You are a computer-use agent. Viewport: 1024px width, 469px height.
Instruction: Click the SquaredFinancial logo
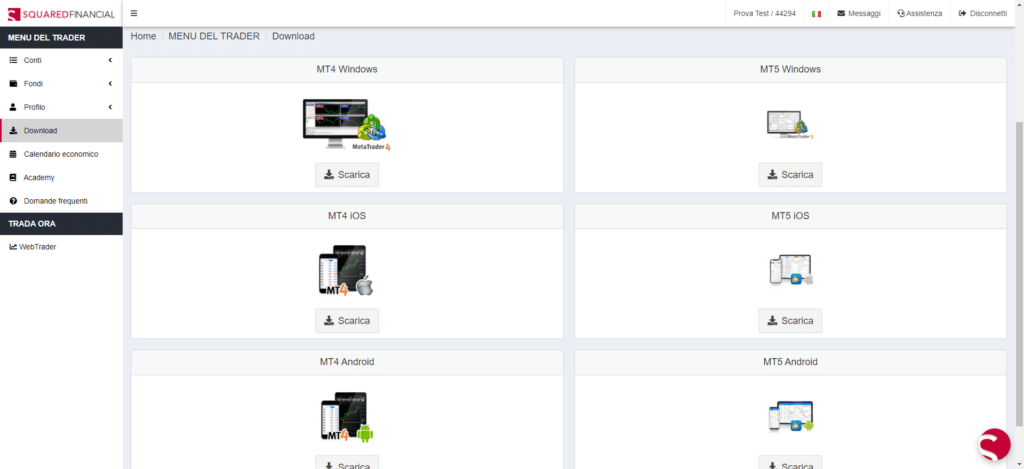click(61, 14)
